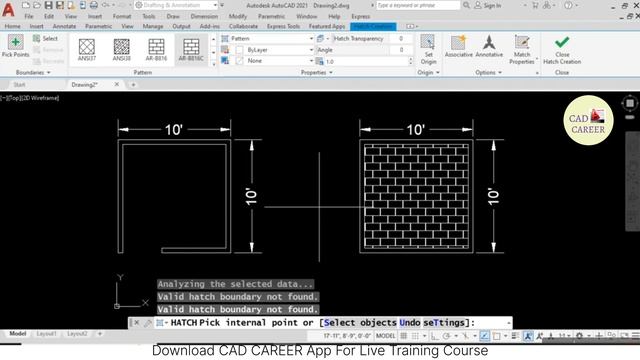640x360 pixels.
Task: Close the command line with X icon
Action: [137, 323]
